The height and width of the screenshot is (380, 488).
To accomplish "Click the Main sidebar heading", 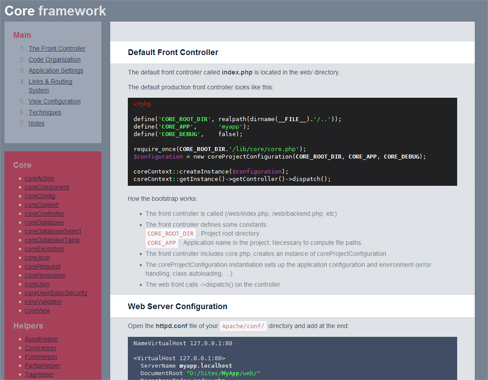I will (22, 35).
